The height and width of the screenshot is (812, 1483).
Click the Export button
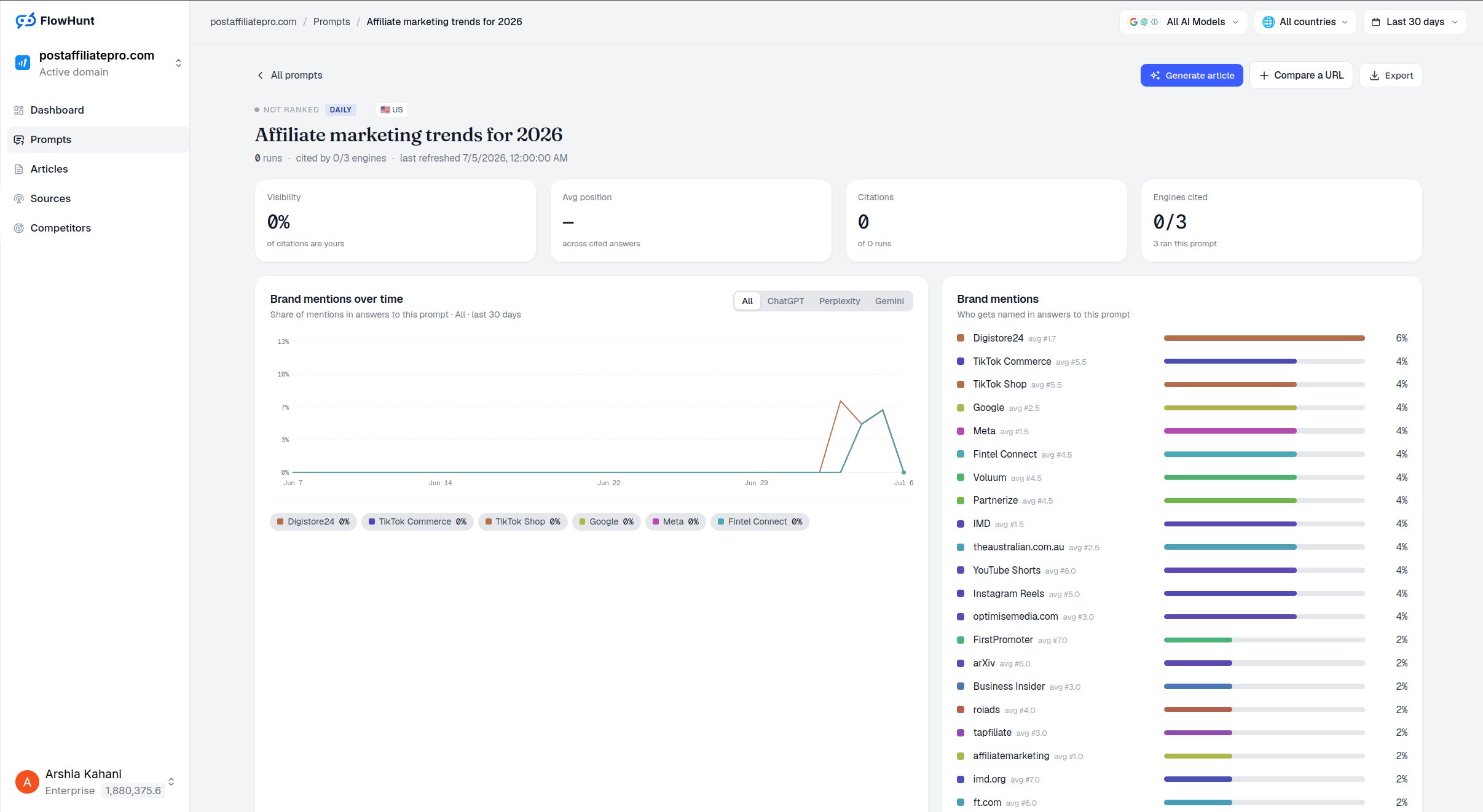coord(1391,75)
